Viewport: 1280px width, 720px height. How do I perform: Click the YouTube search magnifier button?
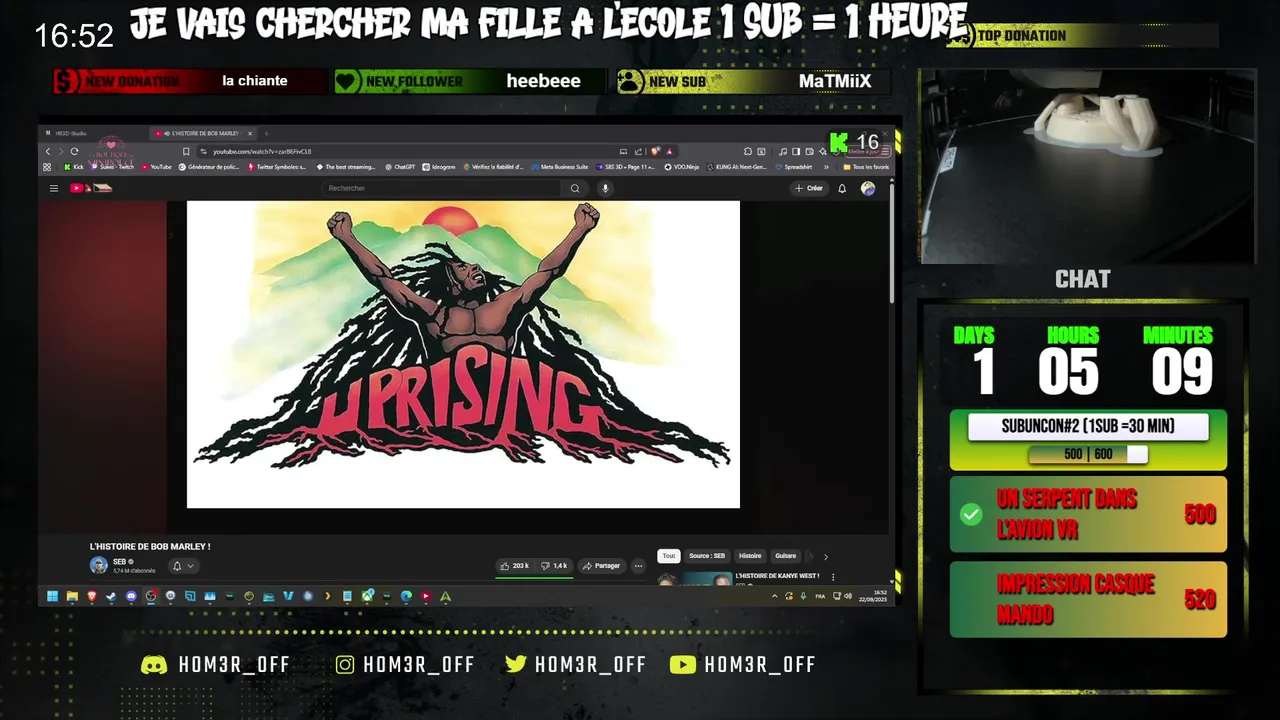pyautogui.click(x=575, y=188)
